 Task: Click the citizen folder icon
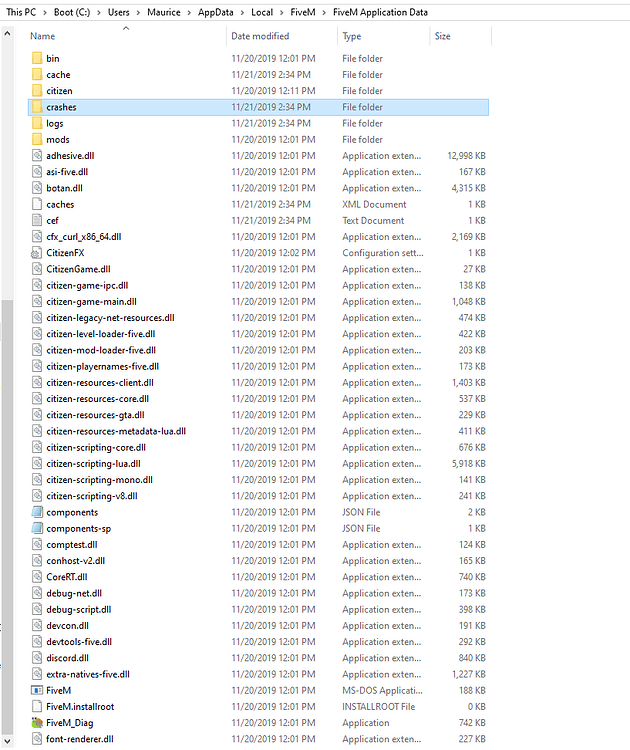pos(37,91)
